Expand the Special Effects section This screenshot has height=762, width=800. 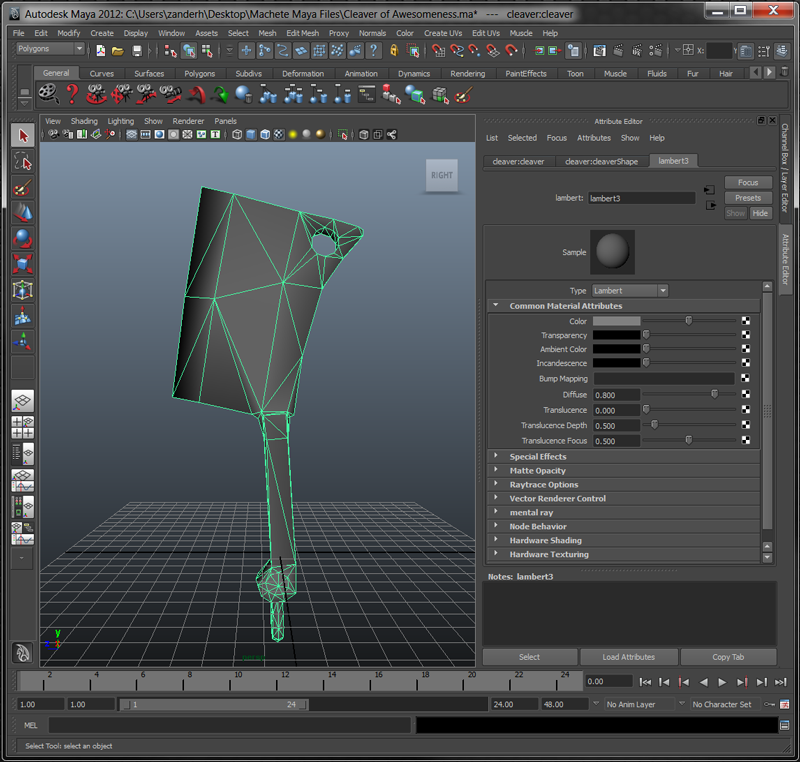(x=538, y=457)
